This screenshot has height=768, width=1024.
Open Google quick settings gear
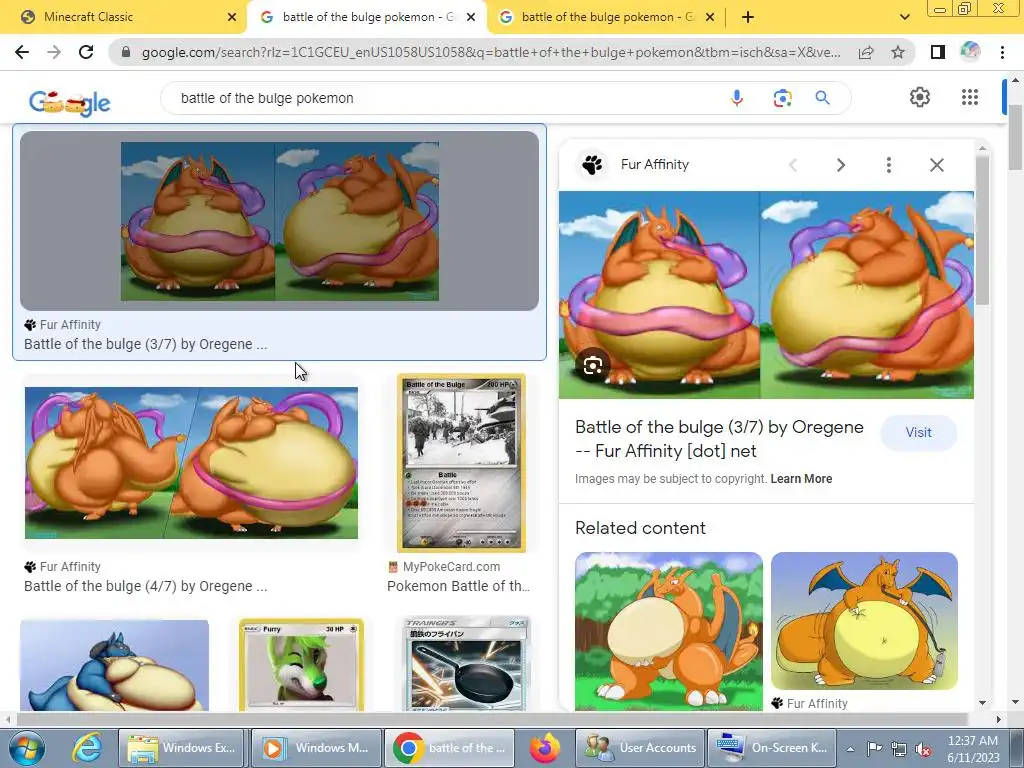[x=920, y=97]
